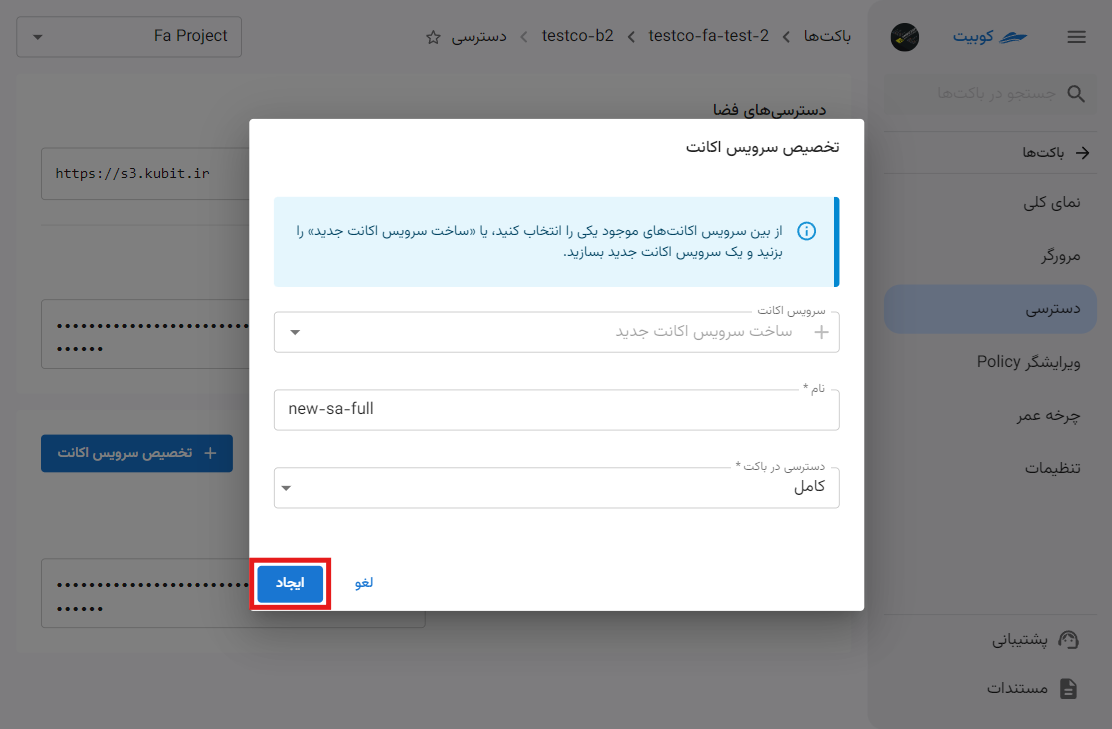Open the Fa Project selector dropdown
This screenshot has width=1112, height=729.
point(129,36)
